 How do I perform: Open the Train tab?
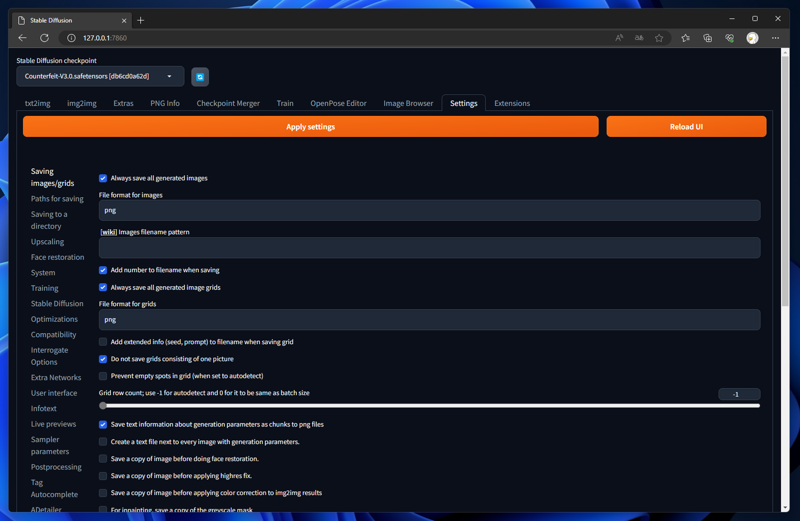point(285,103)
